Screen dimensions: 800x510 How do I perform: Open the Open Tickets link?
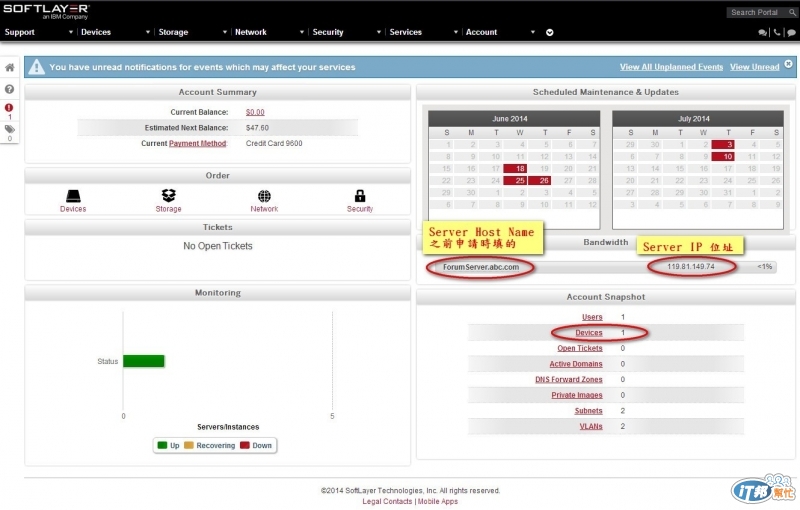pyautogui.click(x=580, y=348)
